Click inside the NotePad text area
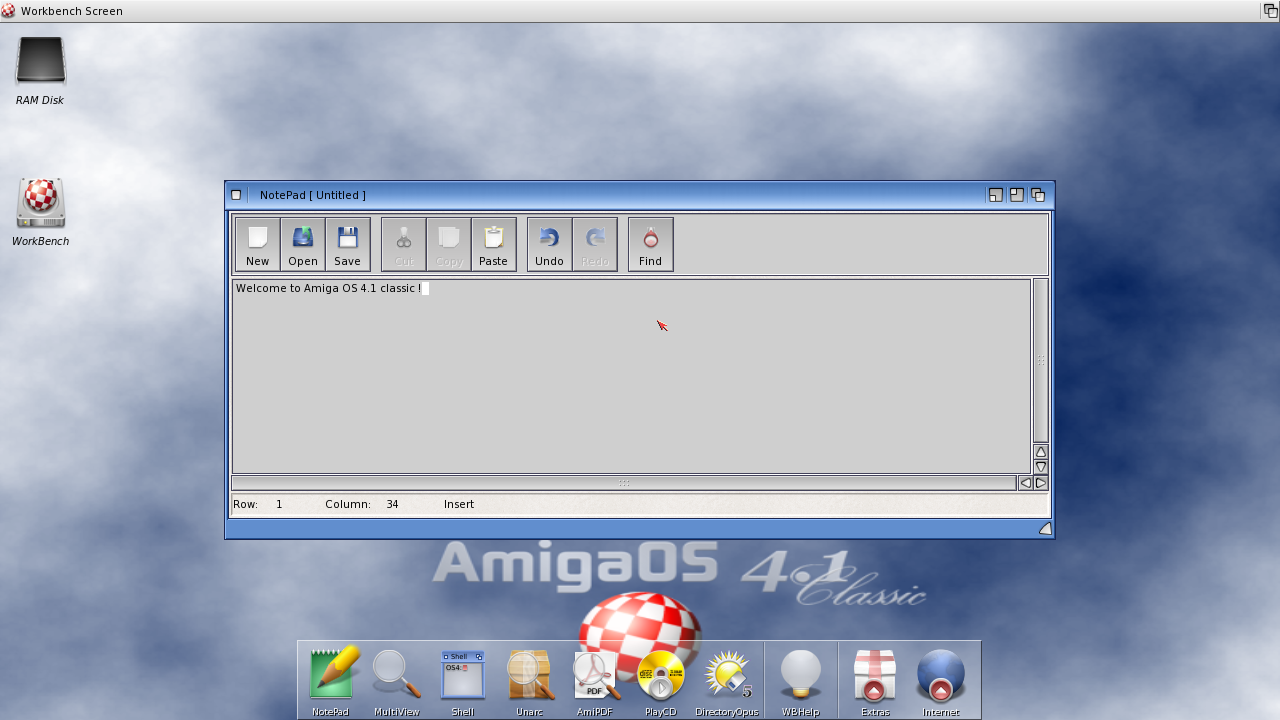 point(631,376)
